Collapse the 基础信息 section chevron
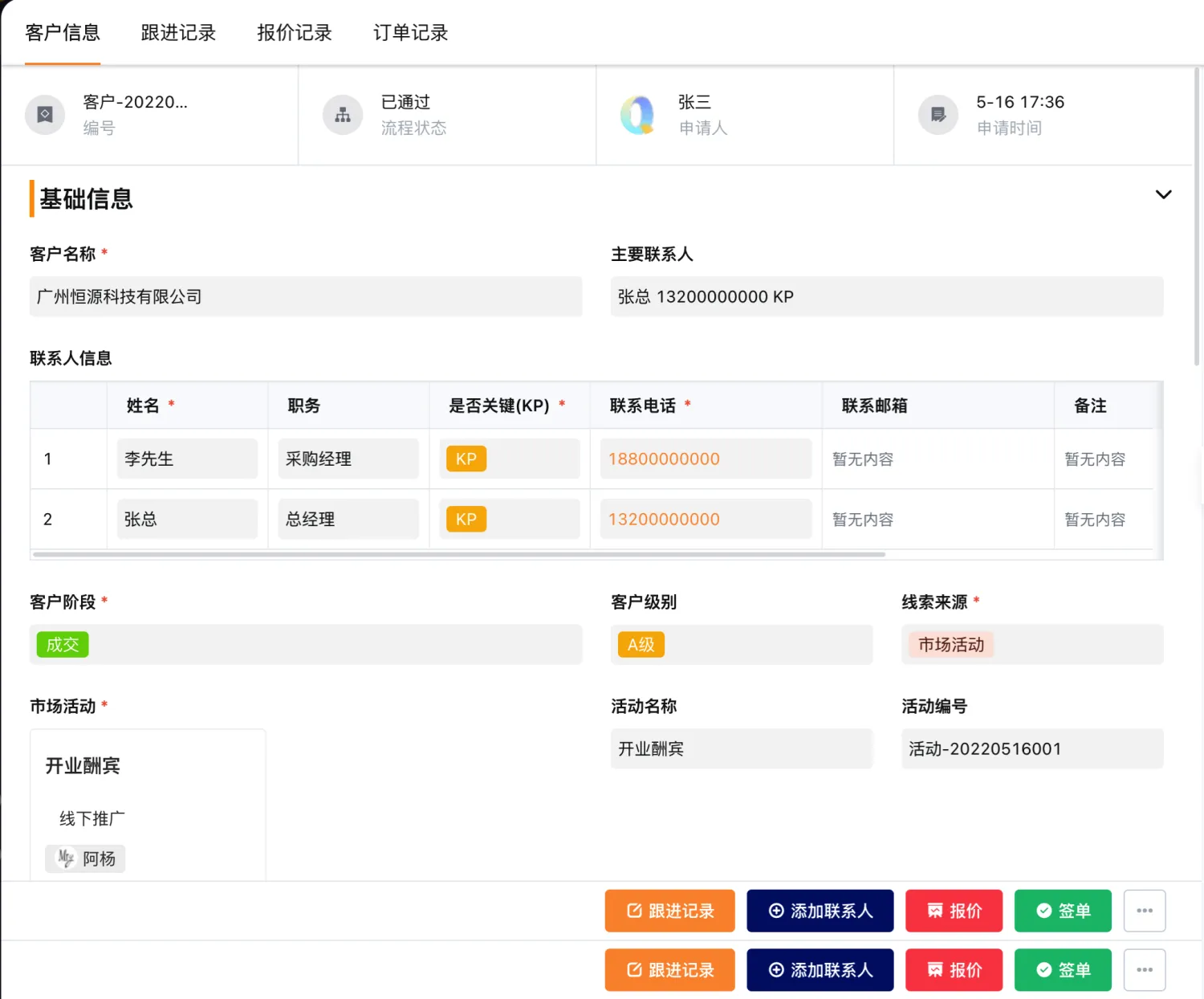This screenshot has height=999, width=1204. pyautogui.click(x=1163, y=194)
